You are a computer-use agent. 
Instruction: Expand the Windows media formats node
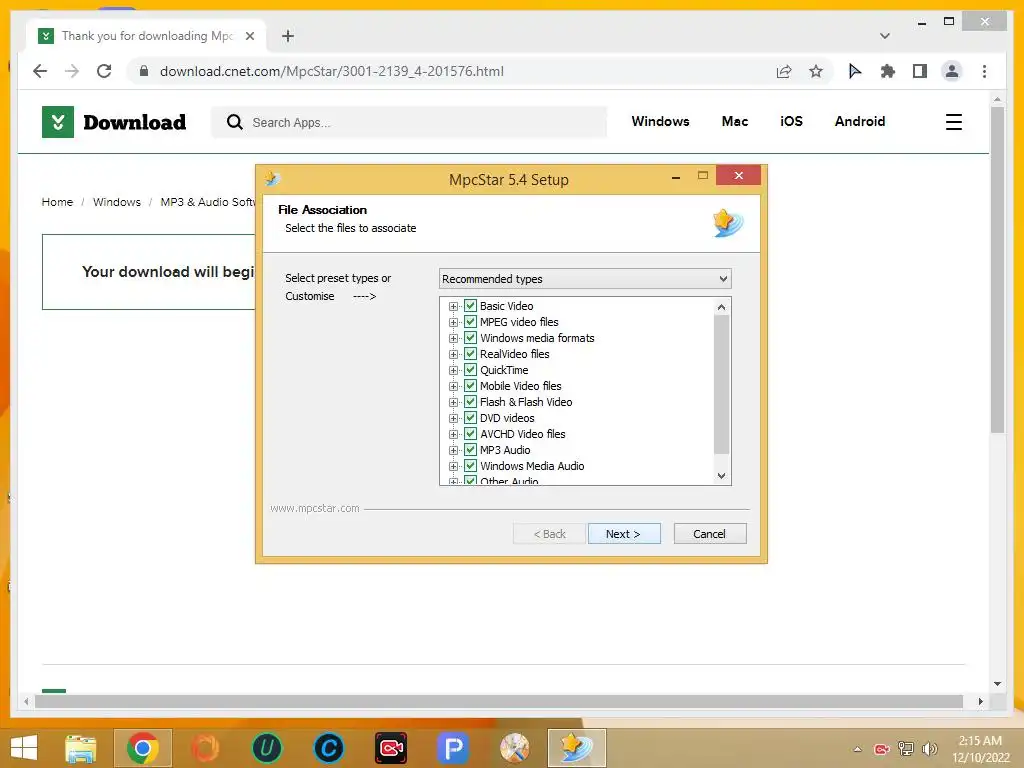(x=453, y=338)
